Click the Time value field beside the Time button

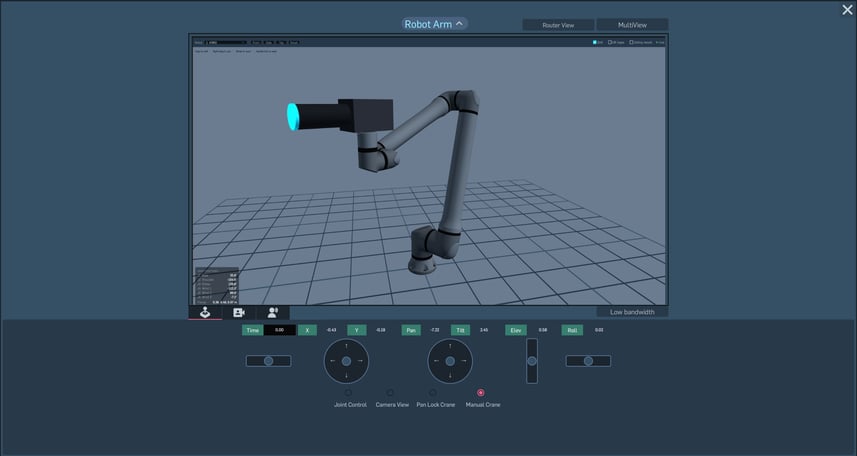(x=279, y=330)
